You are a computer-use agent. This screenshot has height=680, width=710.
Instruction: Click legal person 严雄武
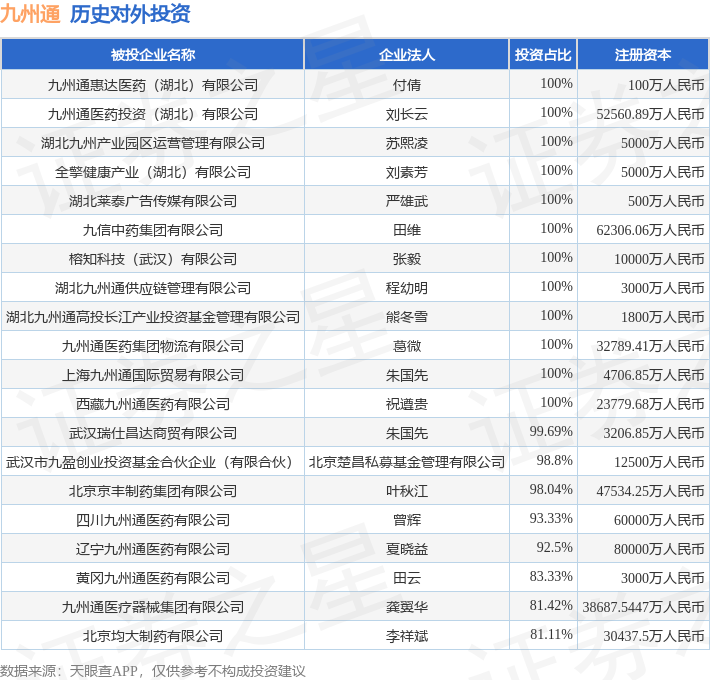(407, 201)
